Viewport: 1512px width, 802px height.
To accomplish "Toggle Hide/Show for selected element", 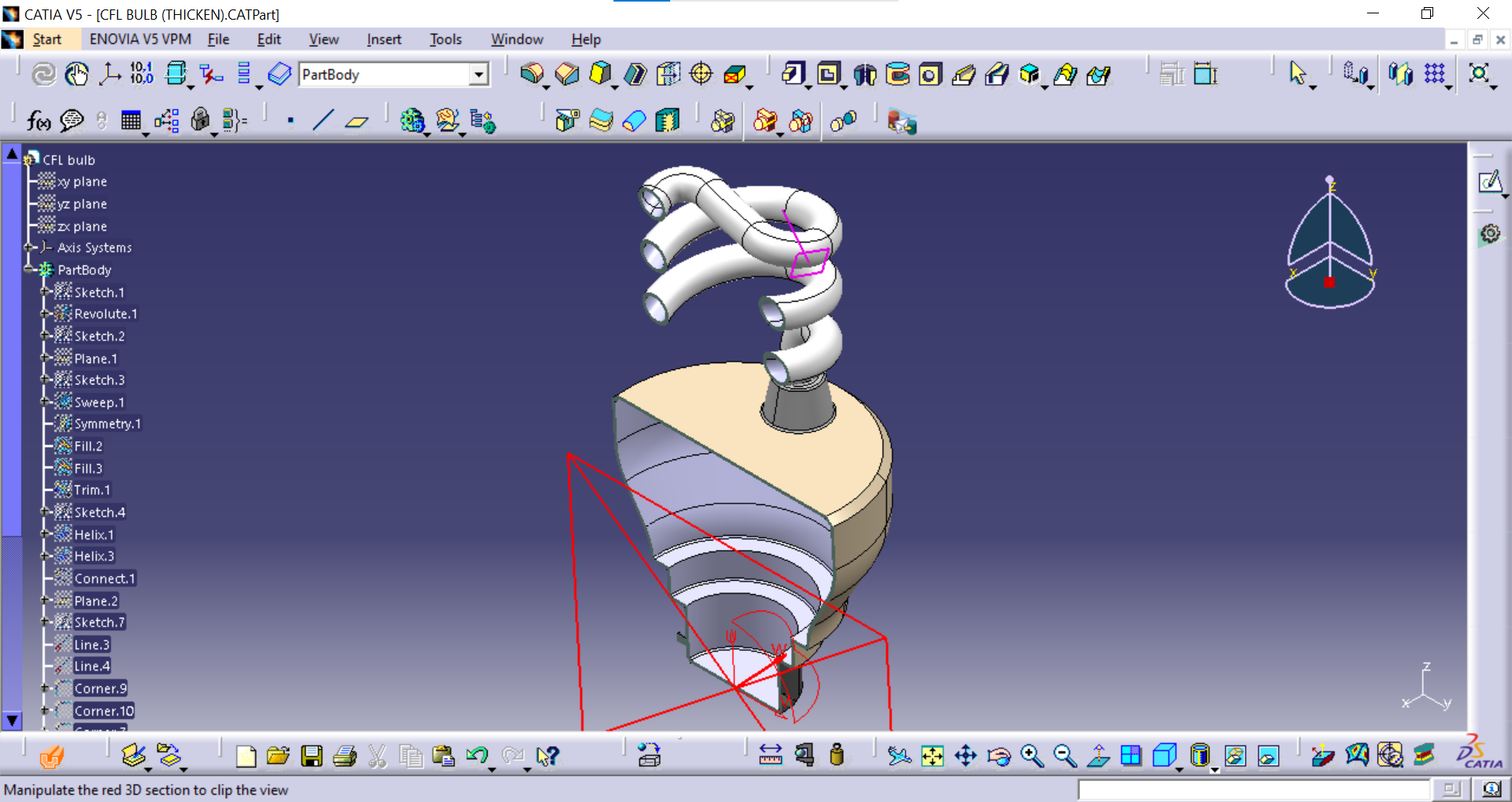I will [x=1235, y=756].
